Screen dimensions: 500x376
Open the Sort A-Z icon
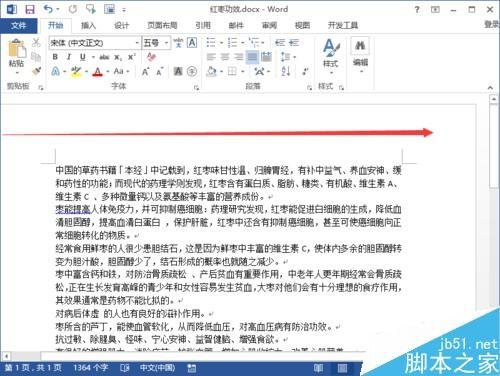click(x=286, y=71)
